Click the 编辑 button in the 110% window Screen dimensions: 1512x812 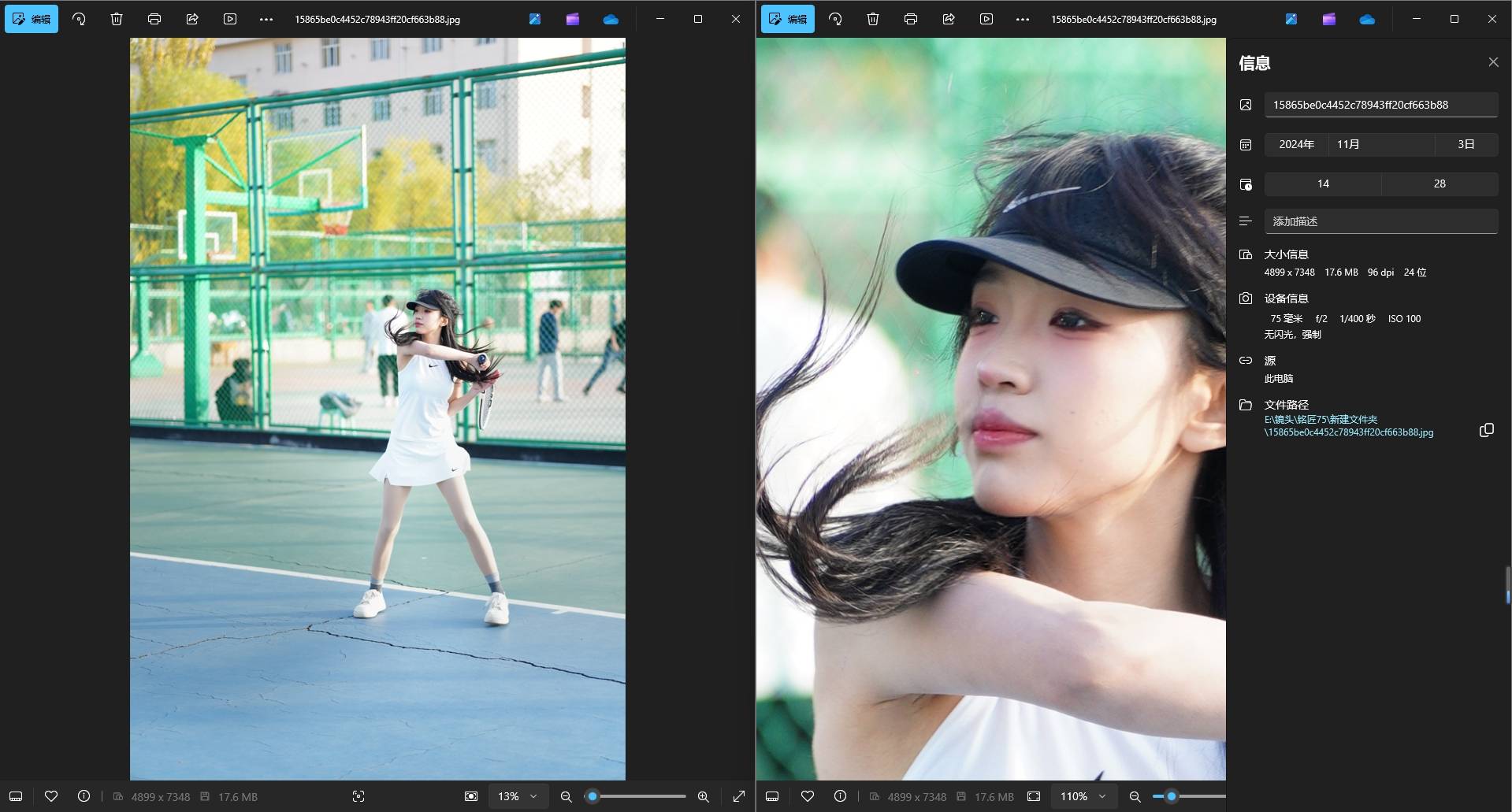788,19
